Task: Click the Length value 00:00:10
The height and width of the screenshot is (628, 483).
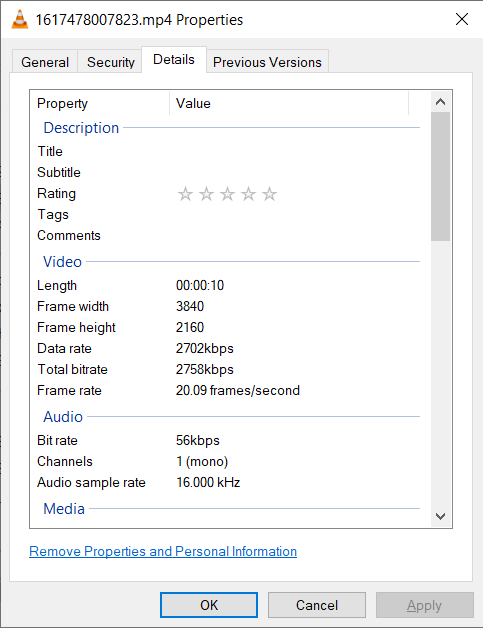Action: (x=200, y=285)
